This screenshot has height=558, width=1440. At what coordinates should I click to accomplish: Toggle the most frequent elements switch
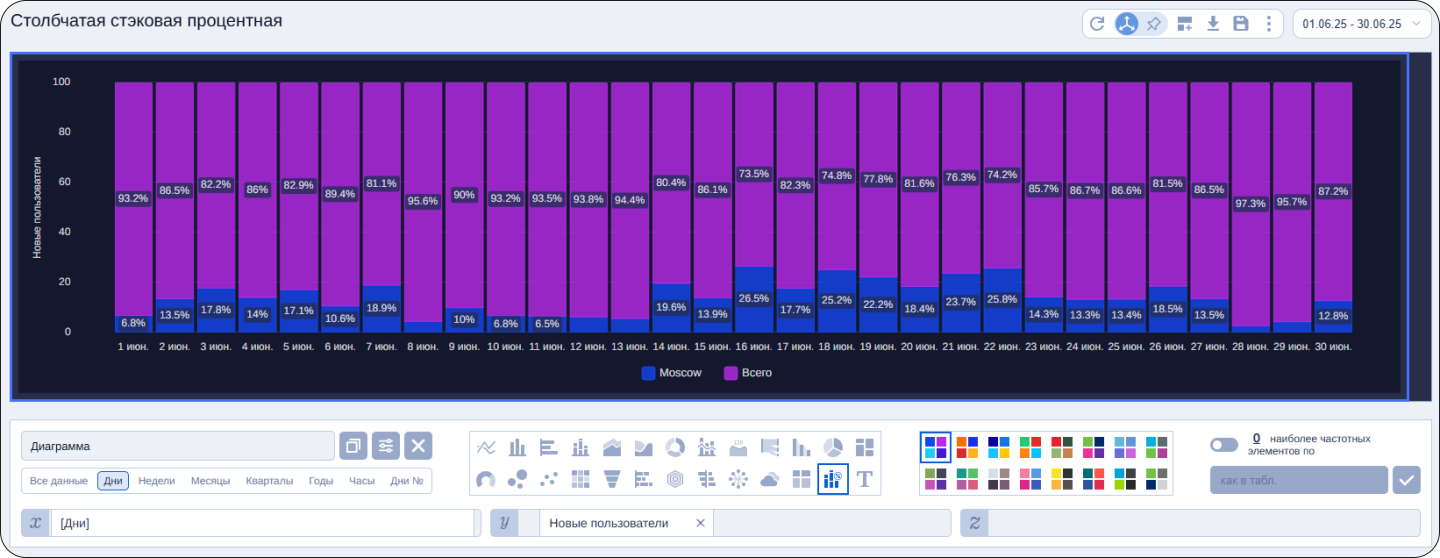point(1223,445)
